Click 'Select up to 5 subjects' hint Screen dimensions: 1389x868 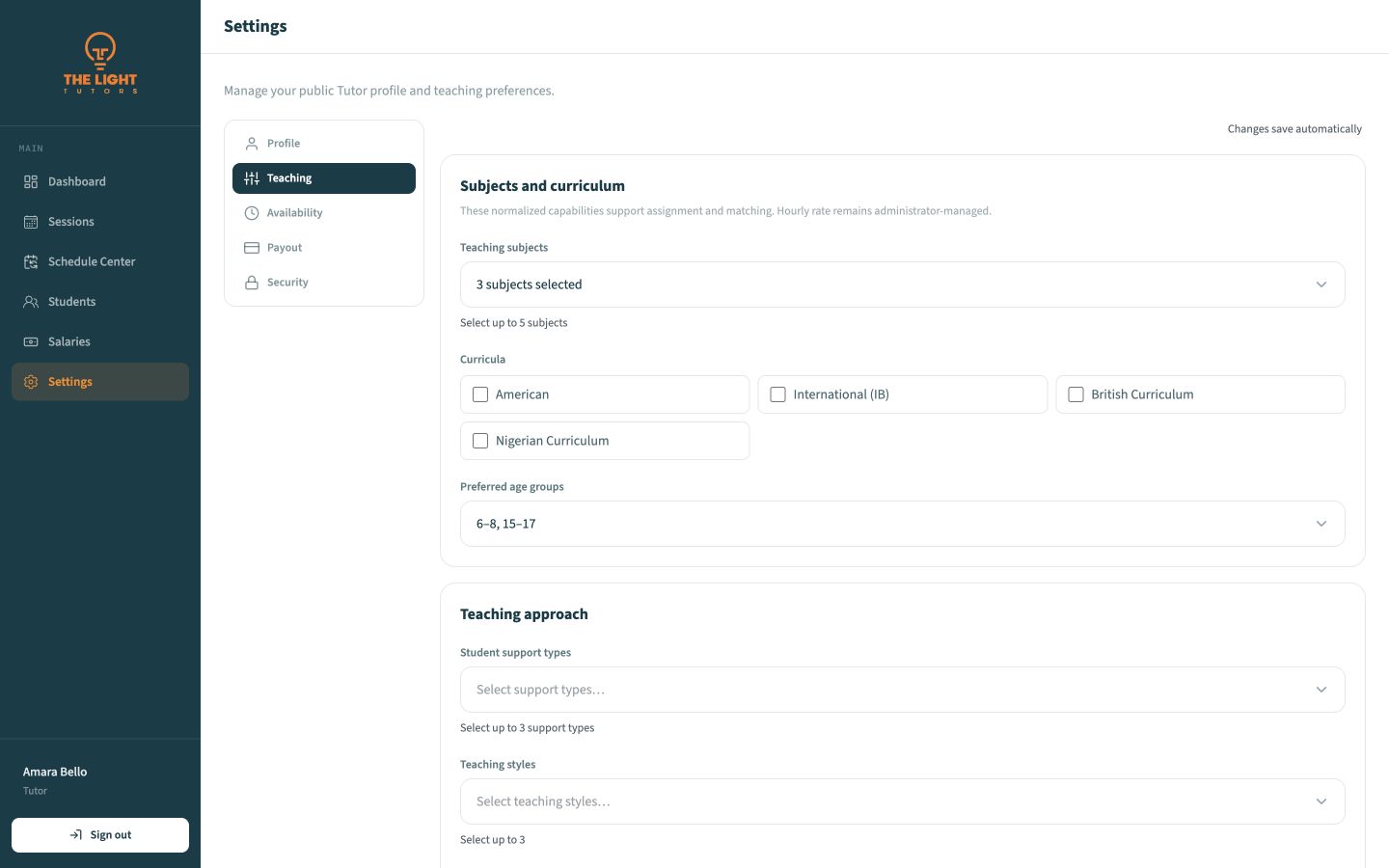(514, 323)
